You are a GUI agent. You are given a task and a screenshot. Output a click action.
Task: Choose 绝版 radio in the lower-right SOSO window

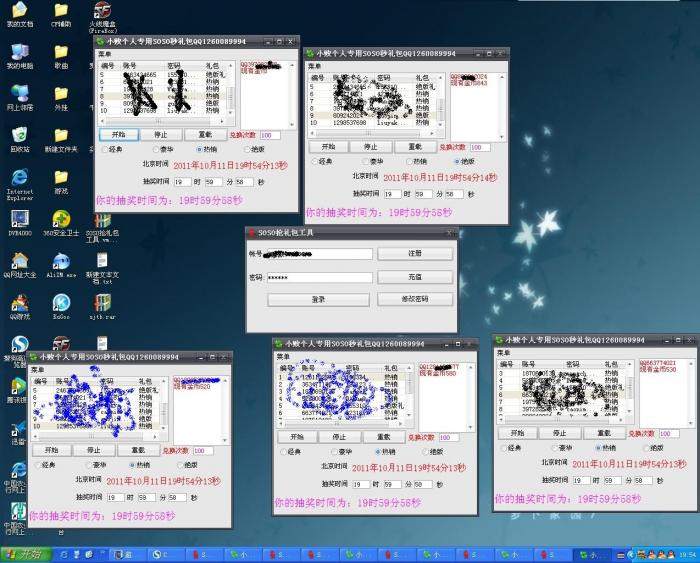pyautogui.click(x=646, y=448)
